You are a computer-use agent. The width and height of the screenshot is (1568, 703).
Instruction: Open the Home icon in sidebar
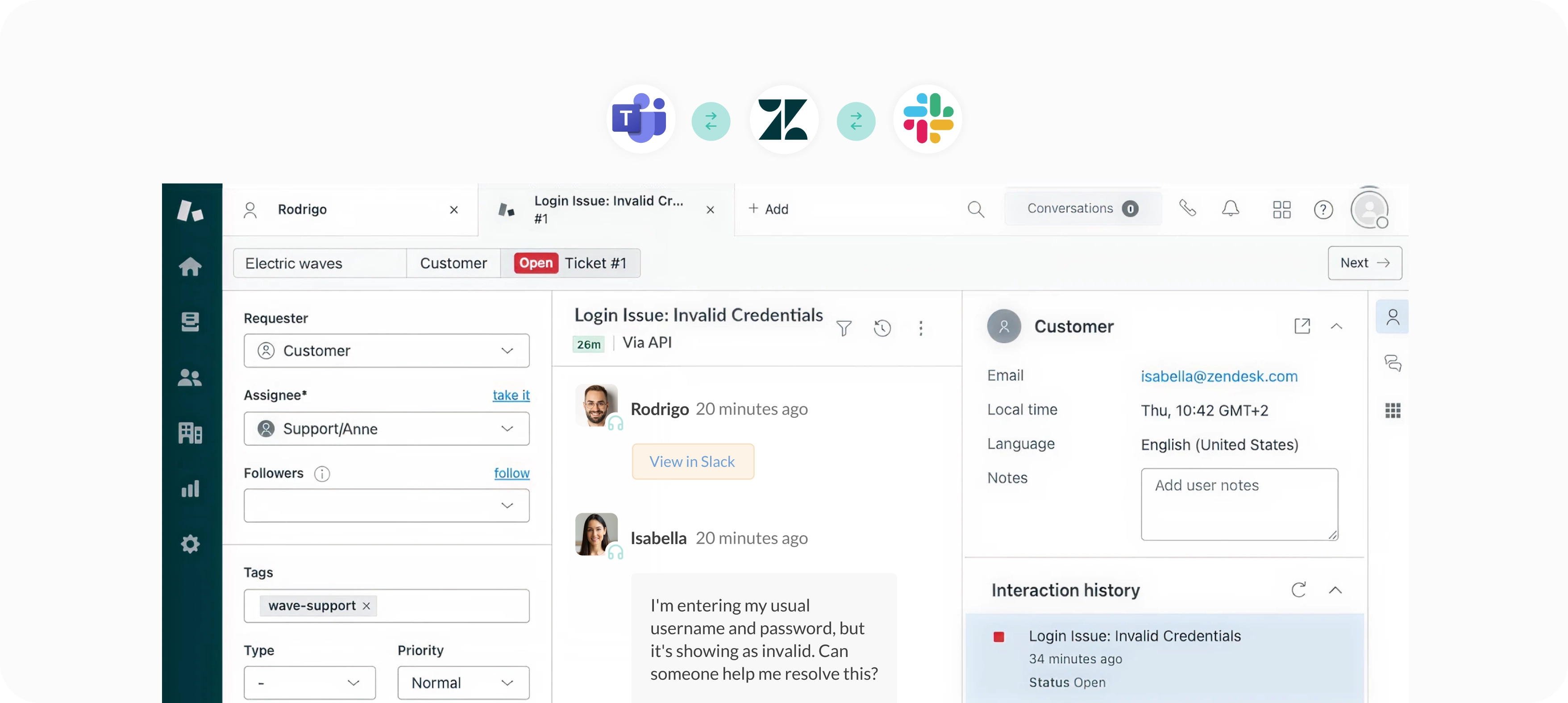pyautogui.click(x=191, y=266)
